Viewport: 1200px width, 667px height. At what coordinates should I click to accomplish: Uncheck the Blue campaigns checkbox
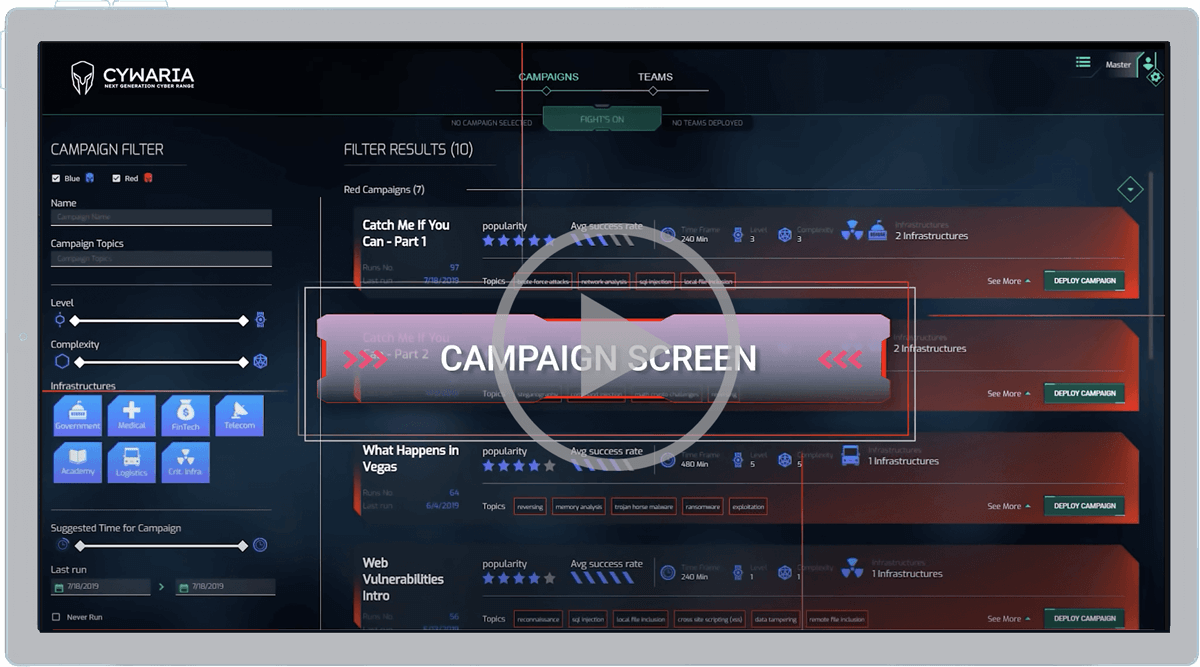[x=56, y=179]
